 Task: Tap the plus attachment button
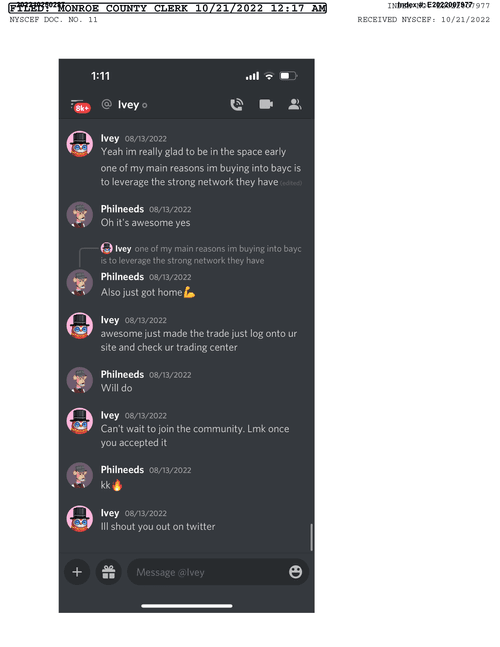(77, 572)
